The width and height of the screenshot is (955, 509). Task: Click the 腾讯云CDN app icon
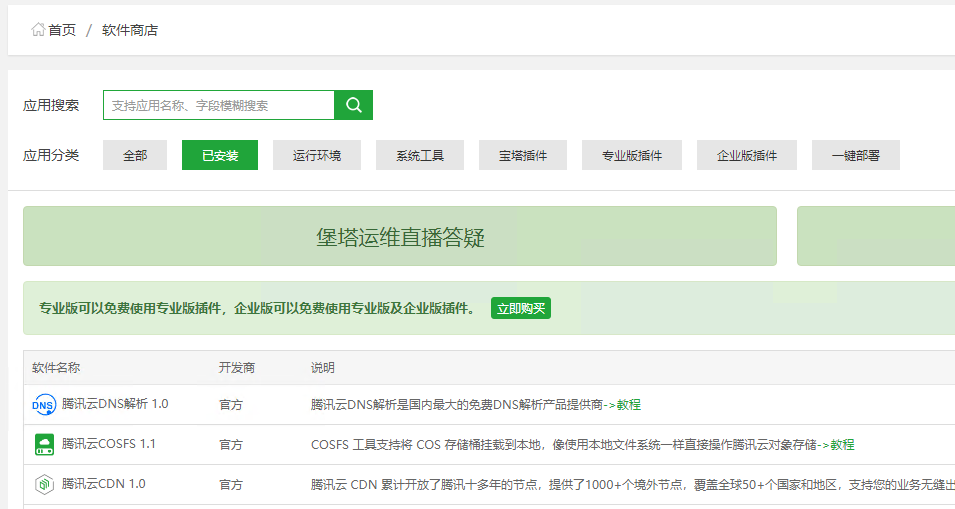pos(44,485)
